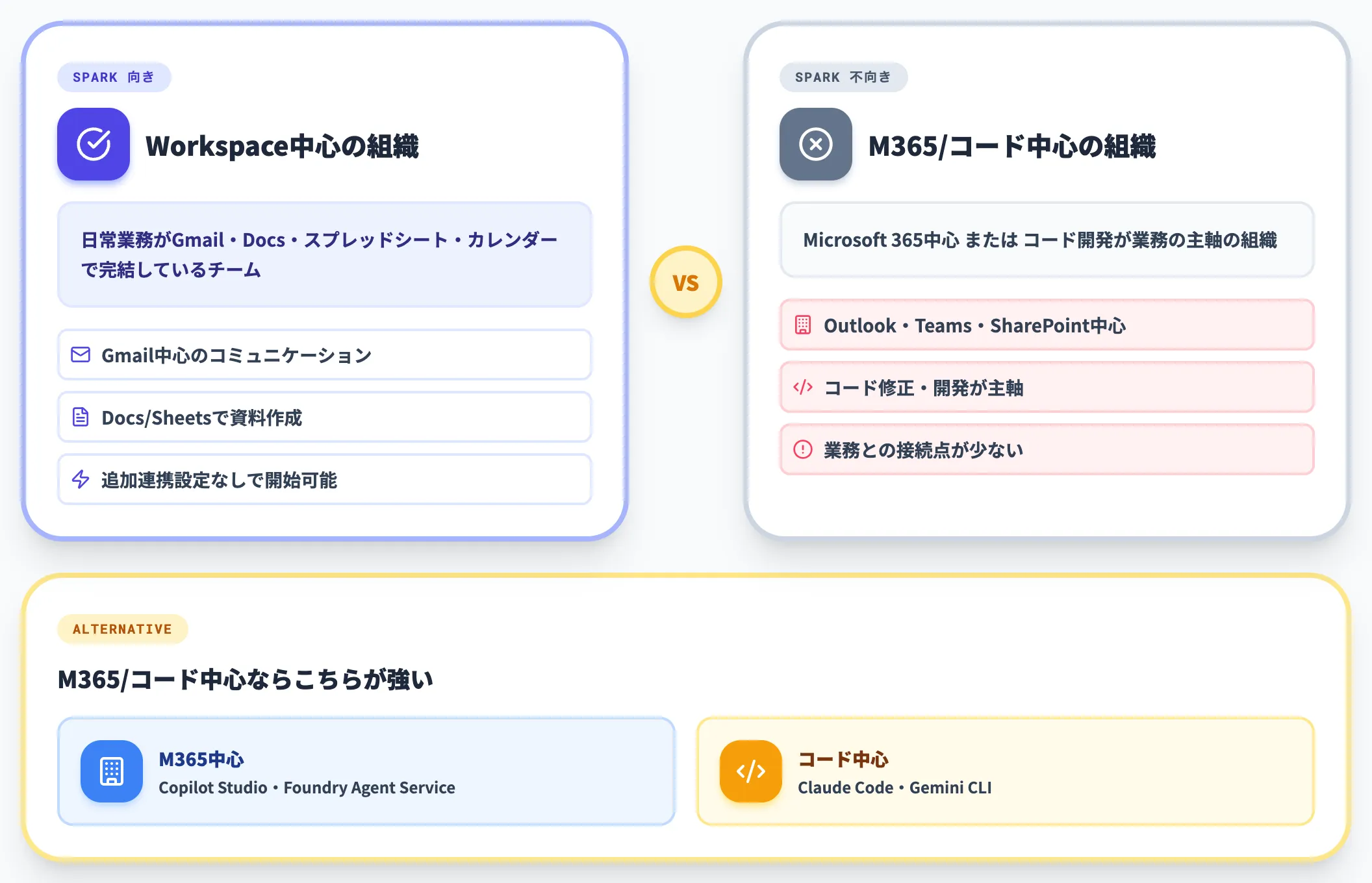Click the M365/コード中心の組織 heading
Image resolution: width=1372 pixels, height=883 pixels.
click(1012, 146)
